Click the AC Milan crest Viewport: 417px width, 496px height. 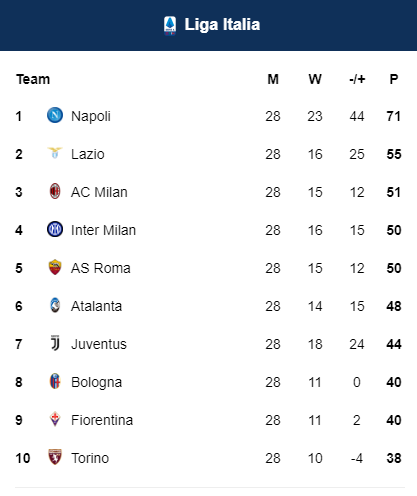pyautogui.click(x=55, y=191)
